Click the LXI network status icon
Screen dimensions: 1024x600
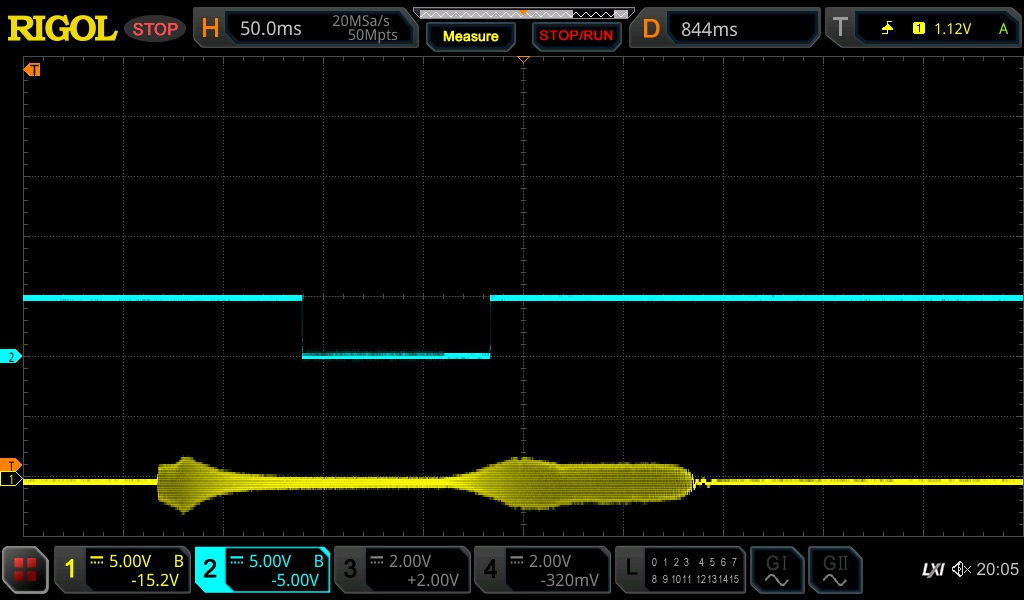(x=933, y=569)
